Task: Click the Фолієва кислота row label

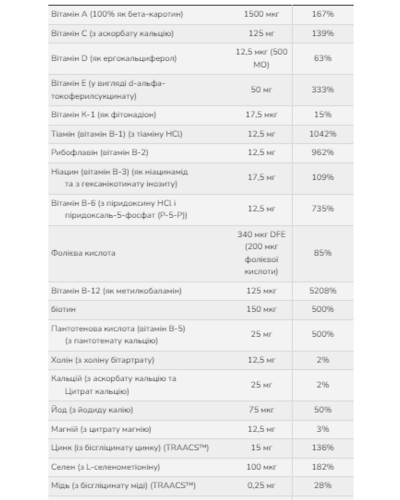Action: coord(83,253)
